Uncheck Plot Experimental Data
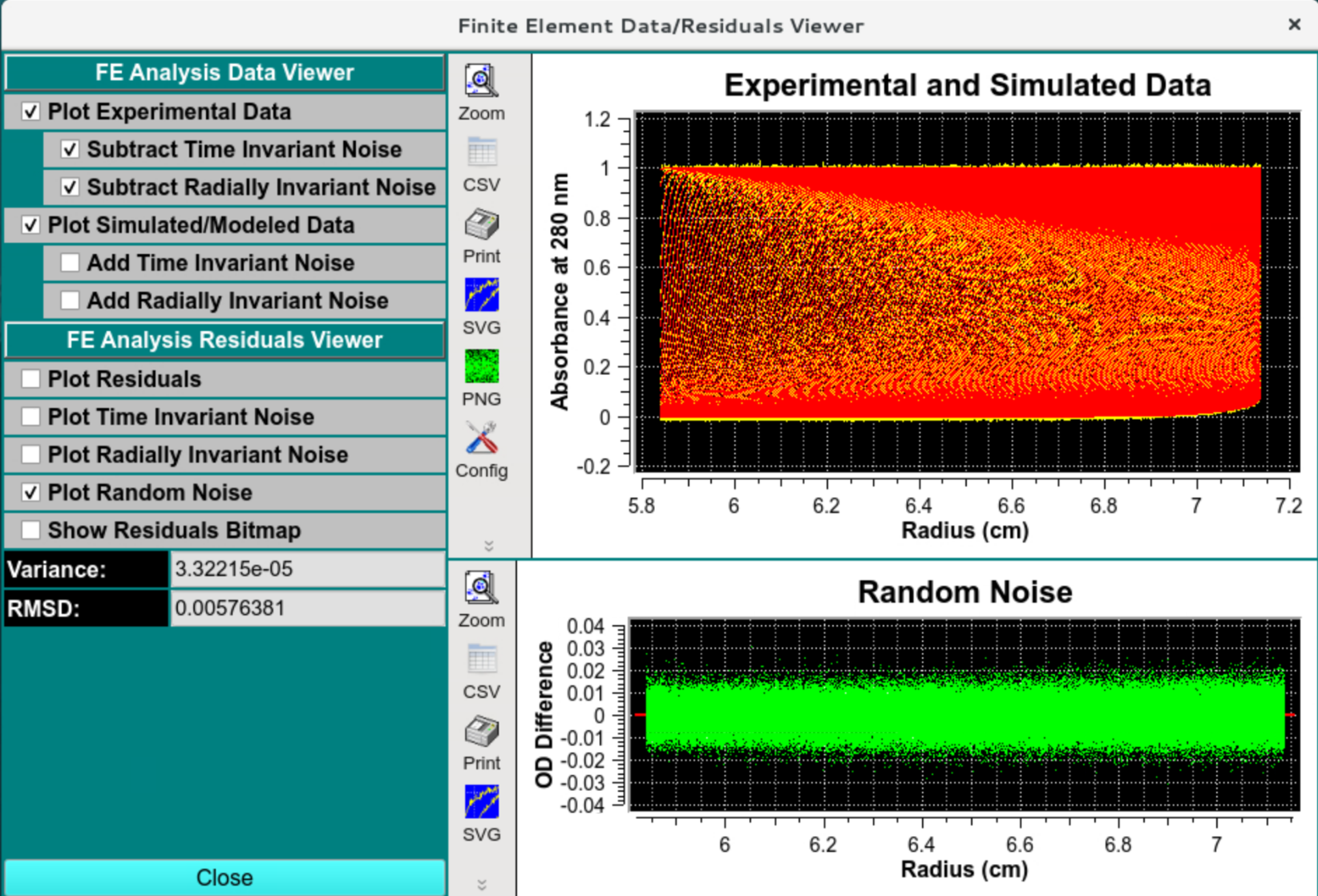This screenshot has width=1318, height=896. tap(30, 112)
